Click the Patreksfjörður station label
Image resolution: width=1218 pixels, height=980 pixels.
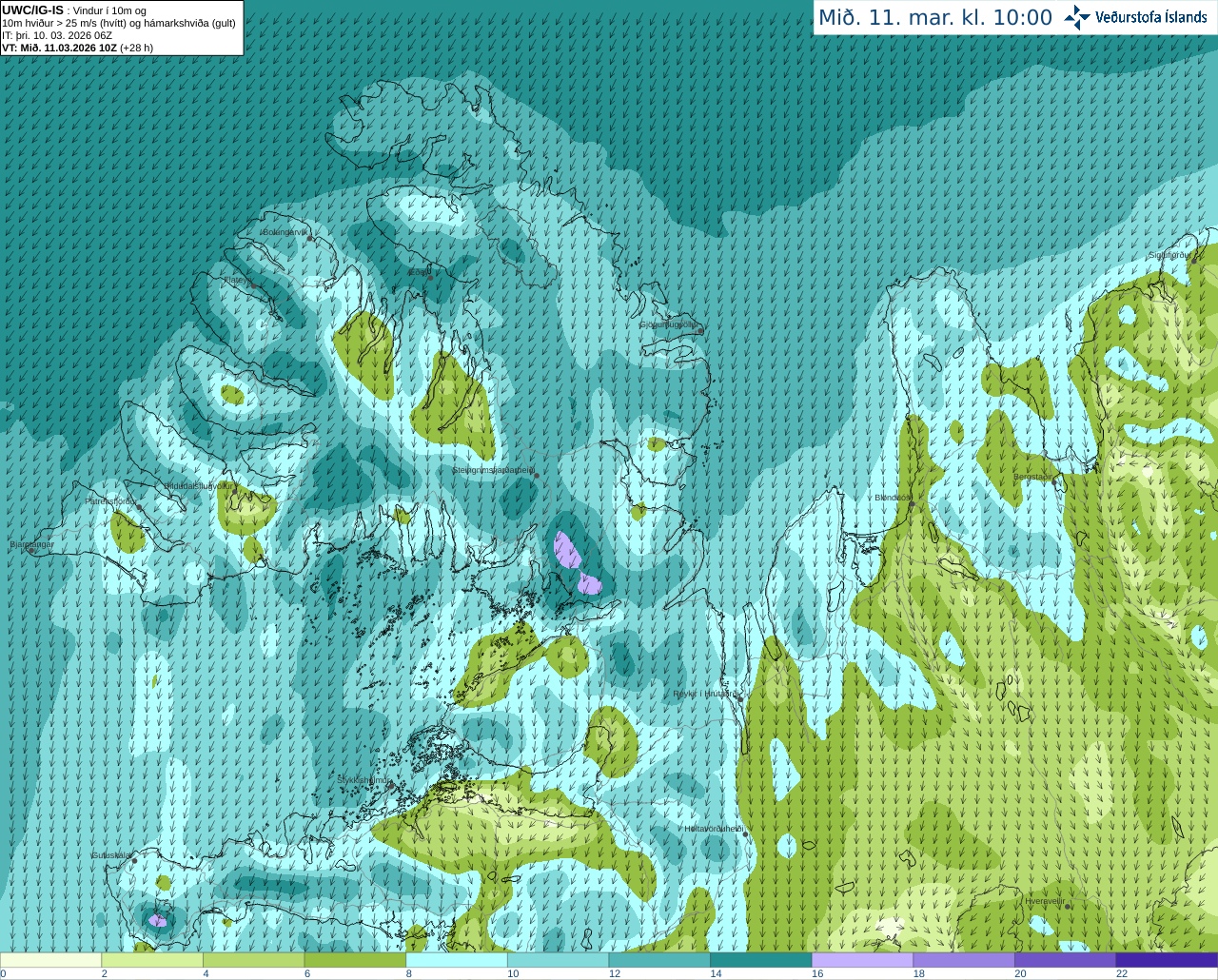111,500
